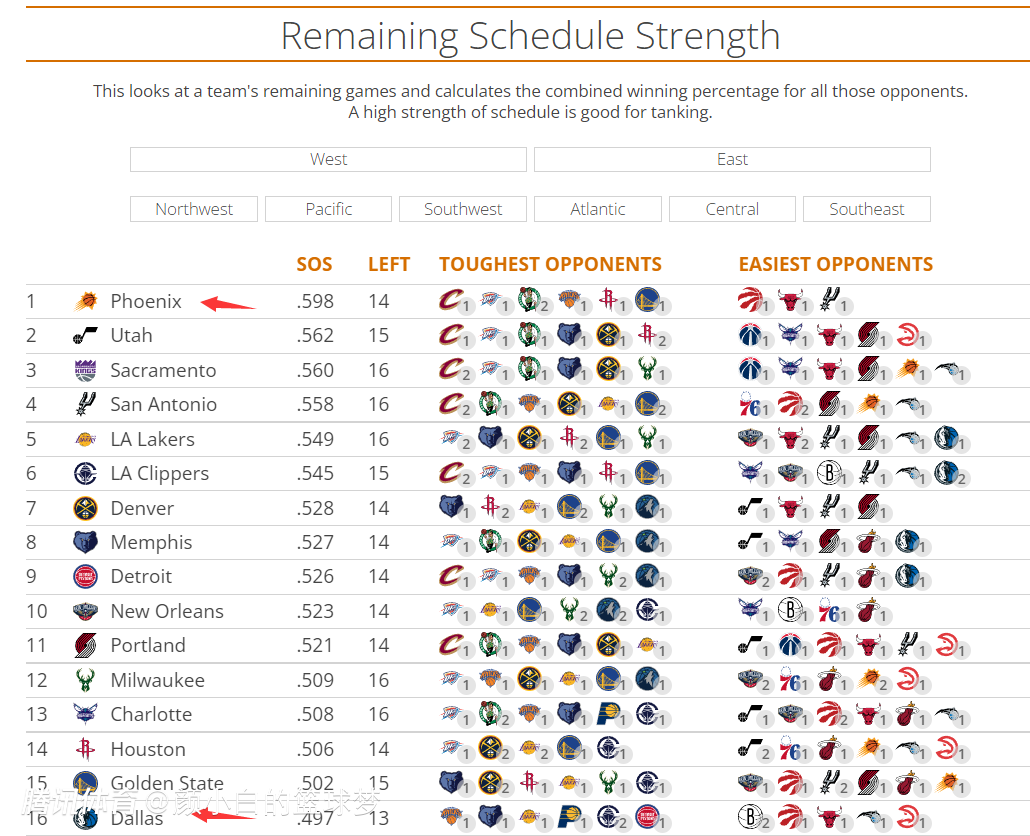Select the Southeast division filter
The height and width of the screenshot is (836, 1030).
[x=866, y=209]
